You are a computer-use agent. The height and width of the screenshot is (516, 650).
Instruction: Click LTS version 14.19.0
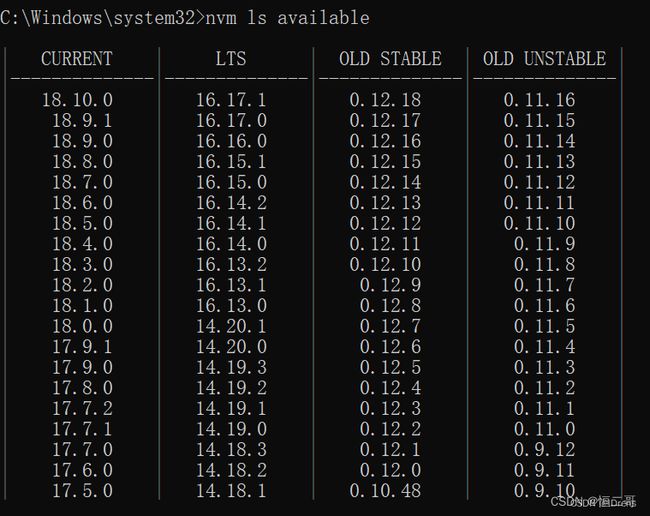coord(231,429)
